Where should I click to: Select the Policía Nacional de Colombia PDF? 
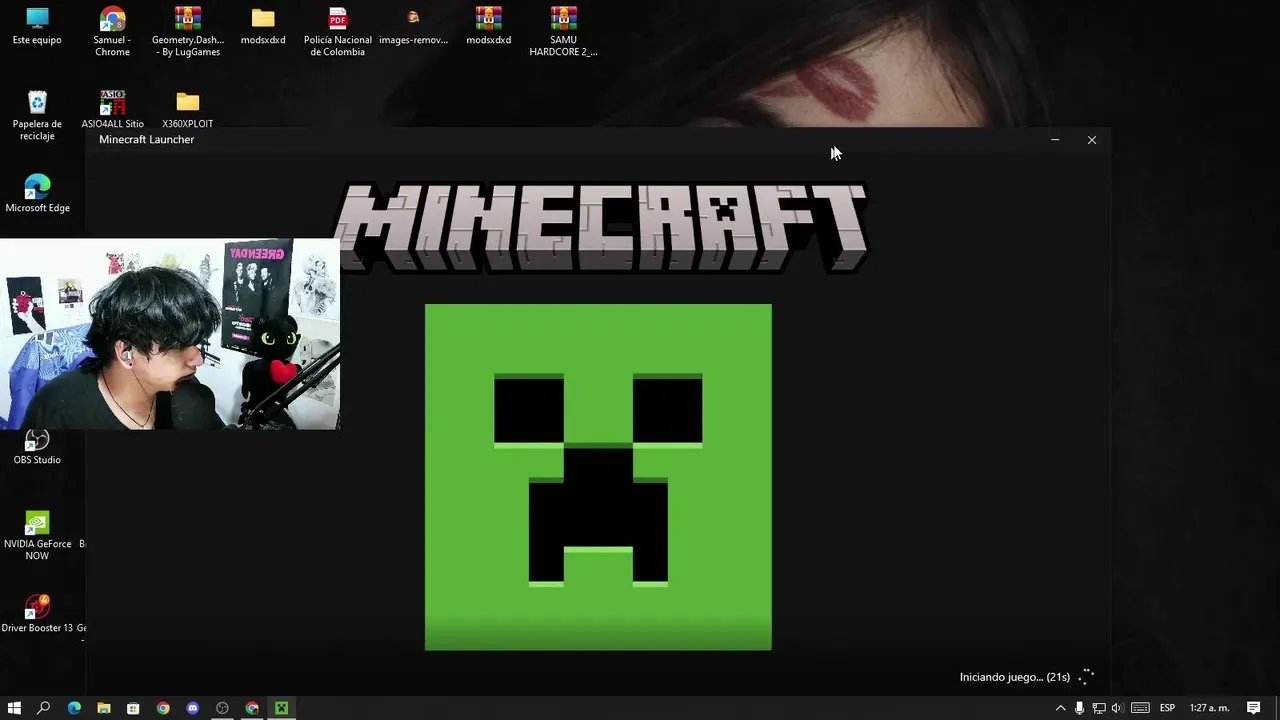click(338, 32)
